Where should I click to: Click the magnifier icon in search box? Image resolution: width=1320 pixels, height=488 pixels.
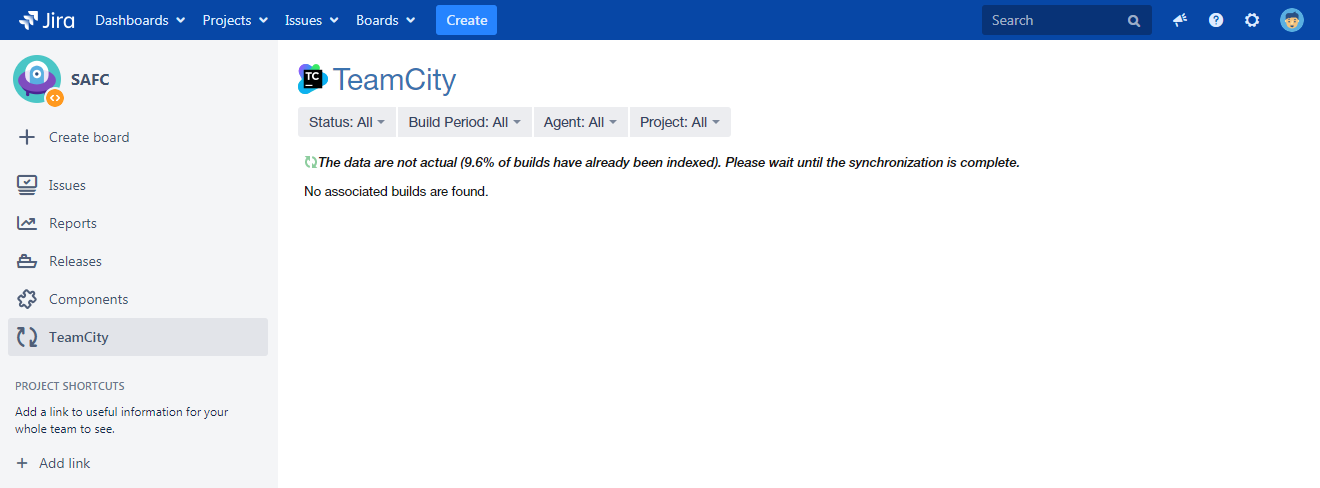coord(1133,20)
